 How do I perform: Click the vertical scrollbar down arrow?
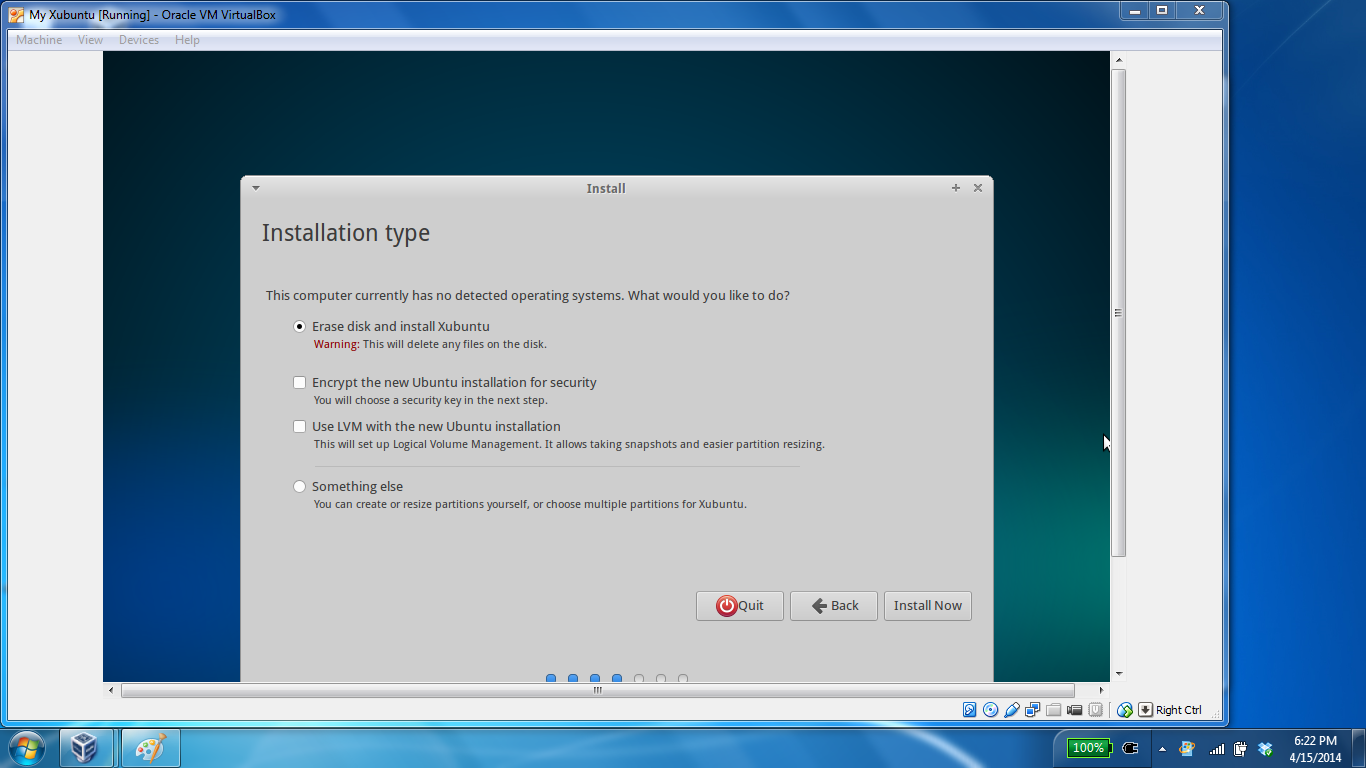coord(1119,674)
